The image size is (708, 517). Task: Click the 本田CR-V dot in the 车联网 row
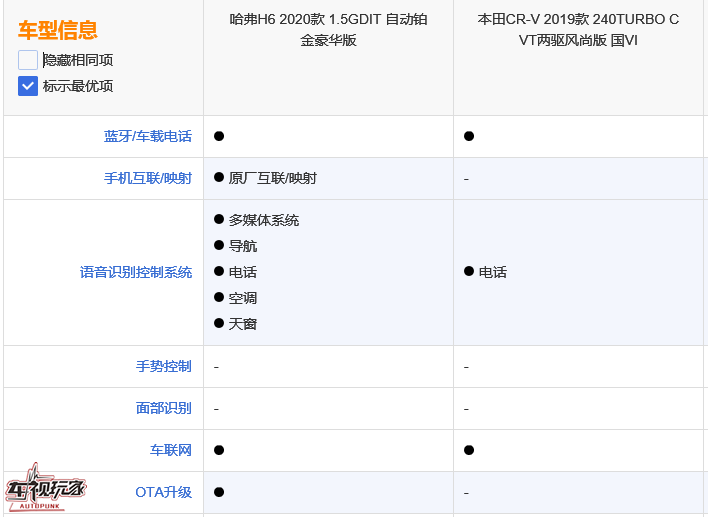click(469, 450)
